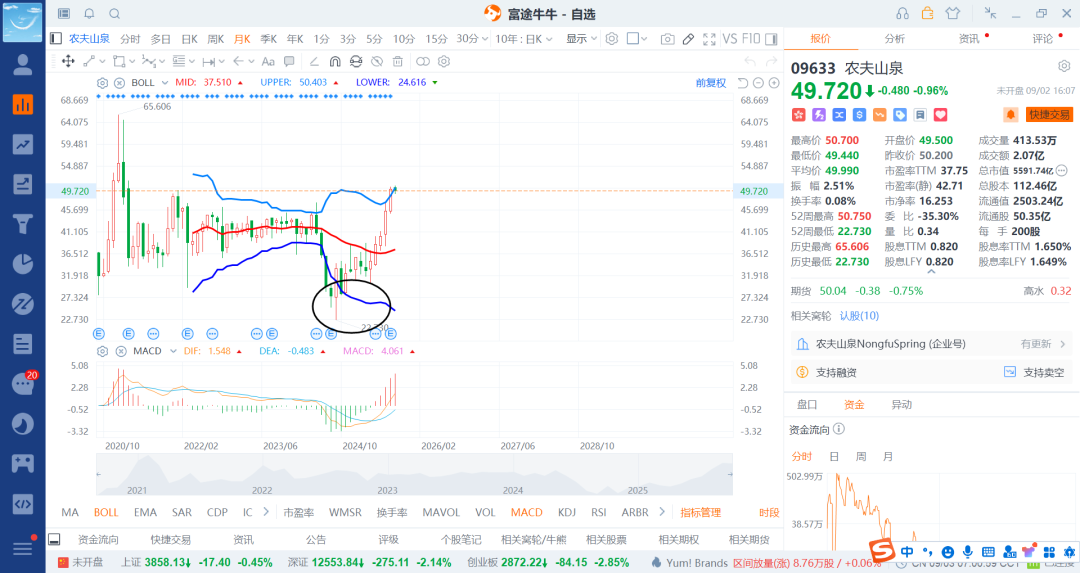Image resolution: width=1080 pixels, height=573 pixels.
Task: Open the search magnifier in title bar
Action: (x=115, y=13)
